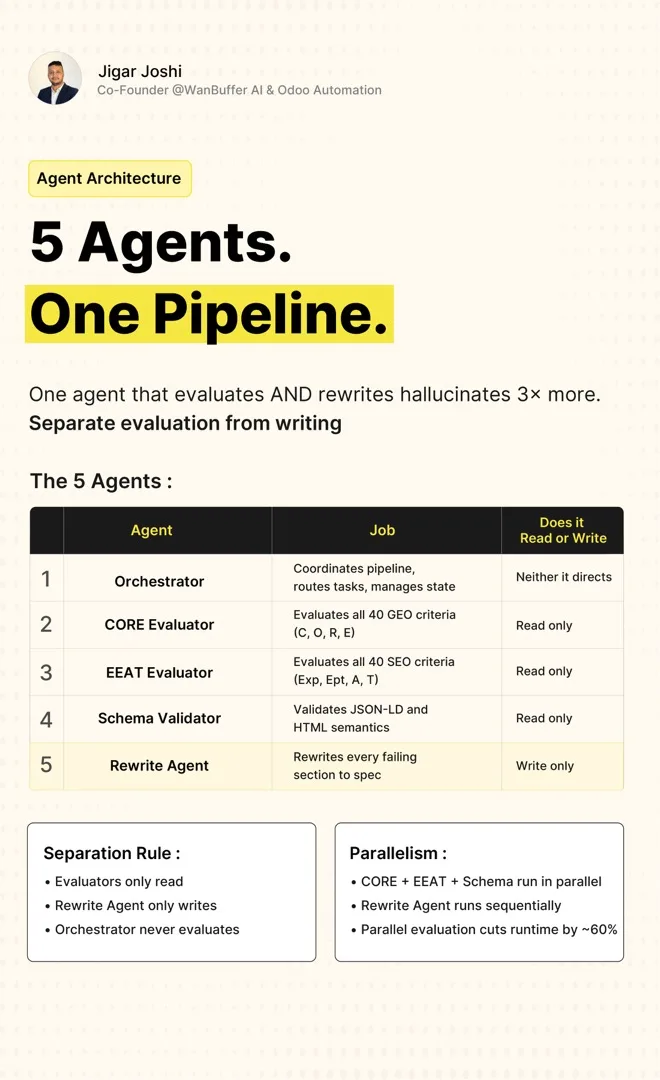This screenshot has width=660, height=1080.
Task: Click the Co-Founder @WanBuffer AI subtitle
Action: pyautogui.click(x=239, y=90)
